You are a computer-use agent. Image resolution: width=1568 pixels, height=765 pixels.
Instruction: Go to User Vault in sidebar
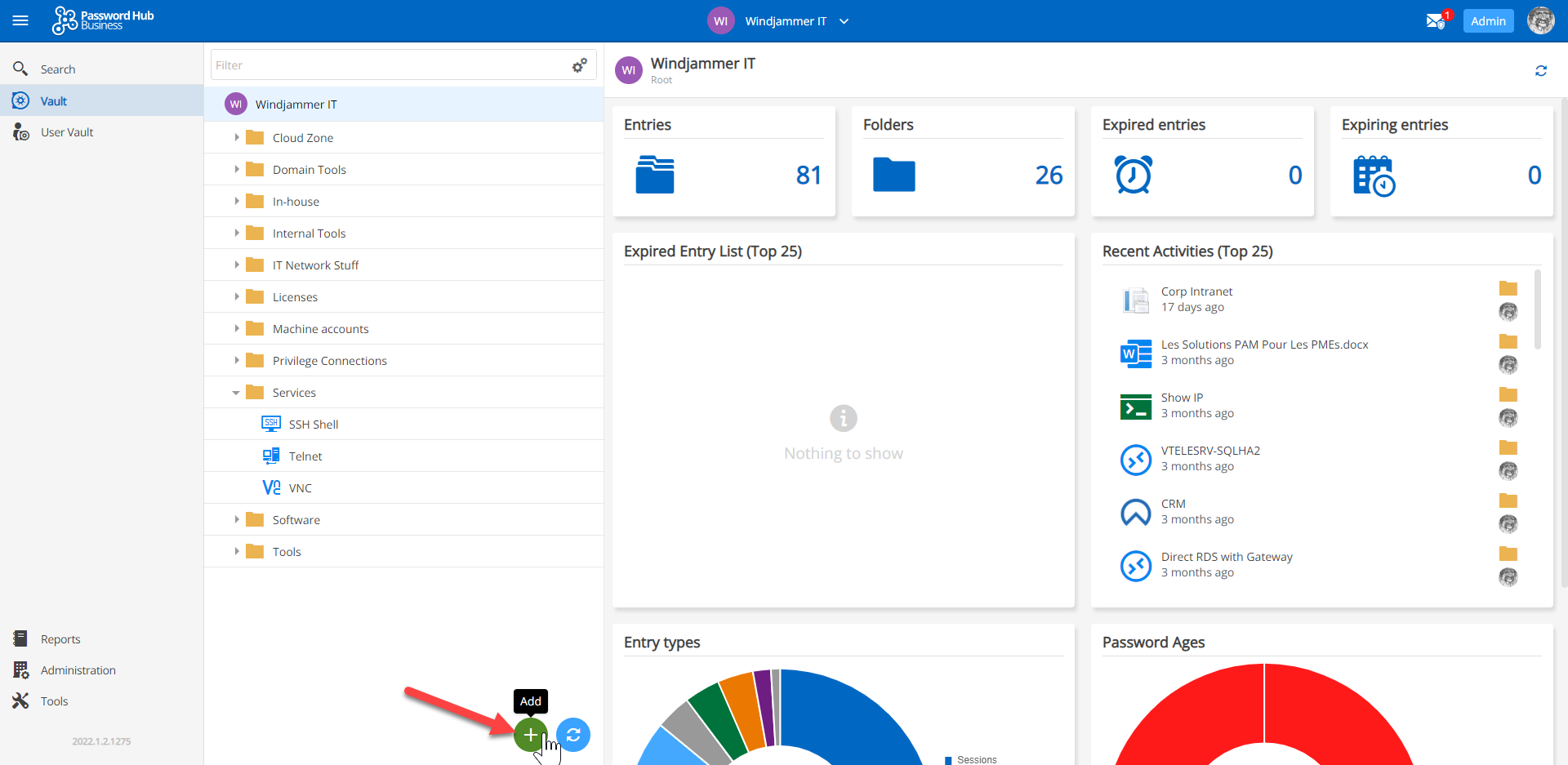pyautogui.click(x=67, y=132)
